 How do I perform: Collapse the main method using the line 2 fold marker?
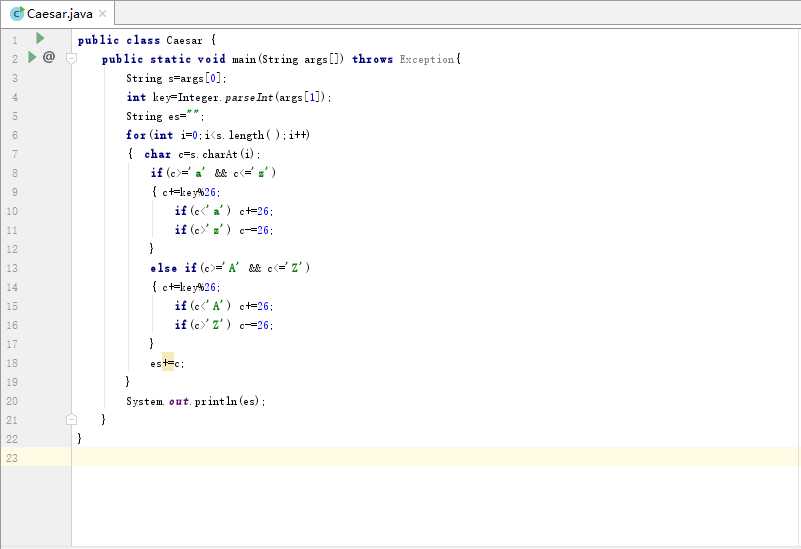[71, 59]
